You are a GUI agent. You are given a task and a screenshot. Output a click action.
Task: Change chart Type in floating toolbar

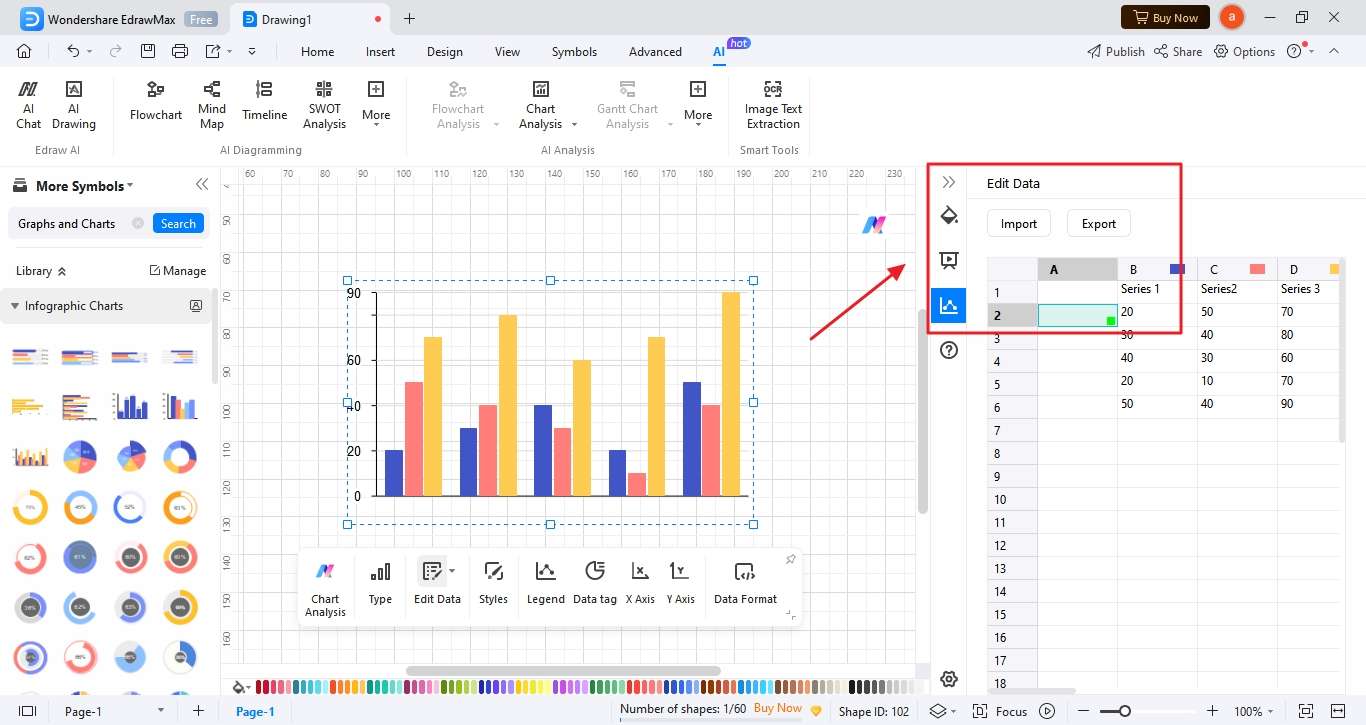380,583
